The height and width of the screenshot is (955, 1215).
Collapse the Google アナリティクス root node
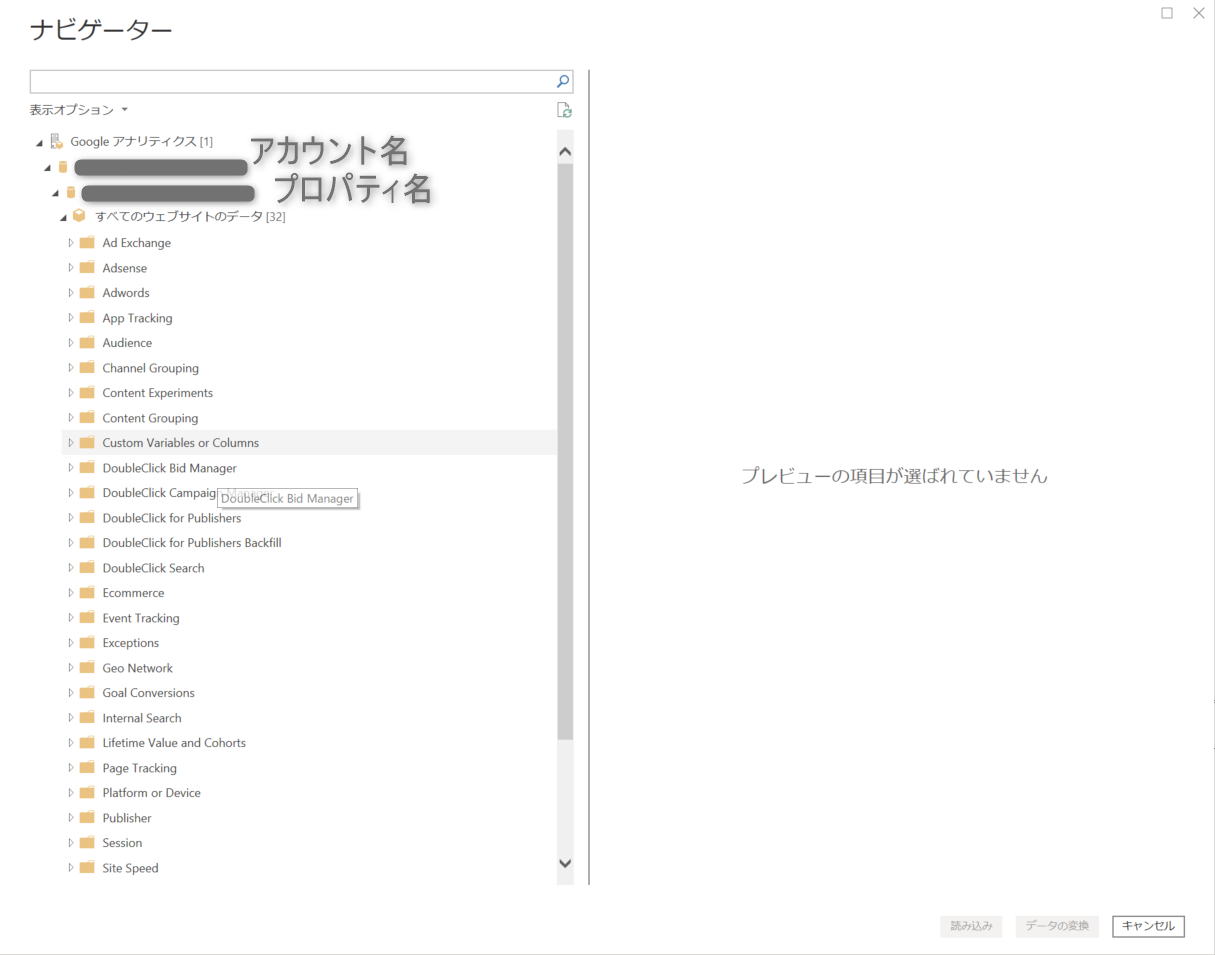pyautogui.click(x=39, y=143)
